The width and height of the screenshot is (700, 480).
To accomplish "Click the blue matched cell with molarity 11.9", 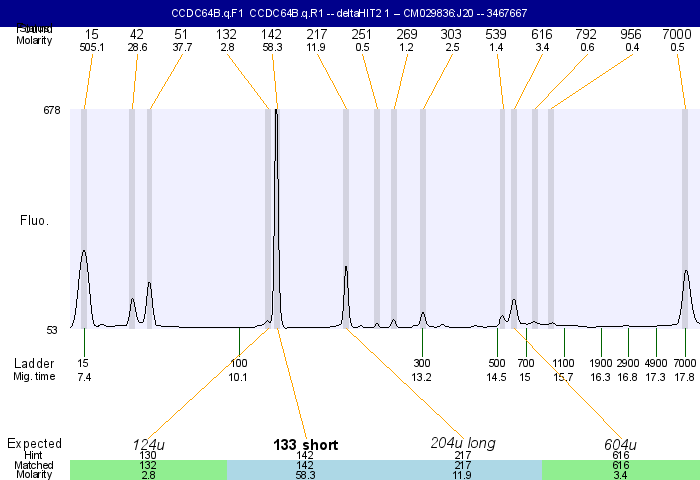I will pos(462,476).
